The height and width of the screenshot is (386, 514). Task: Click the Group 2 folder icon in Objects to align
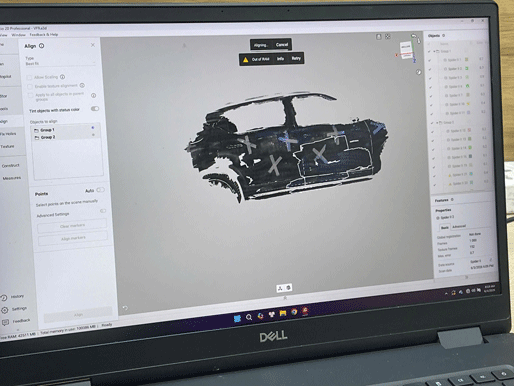click(37, 137)
